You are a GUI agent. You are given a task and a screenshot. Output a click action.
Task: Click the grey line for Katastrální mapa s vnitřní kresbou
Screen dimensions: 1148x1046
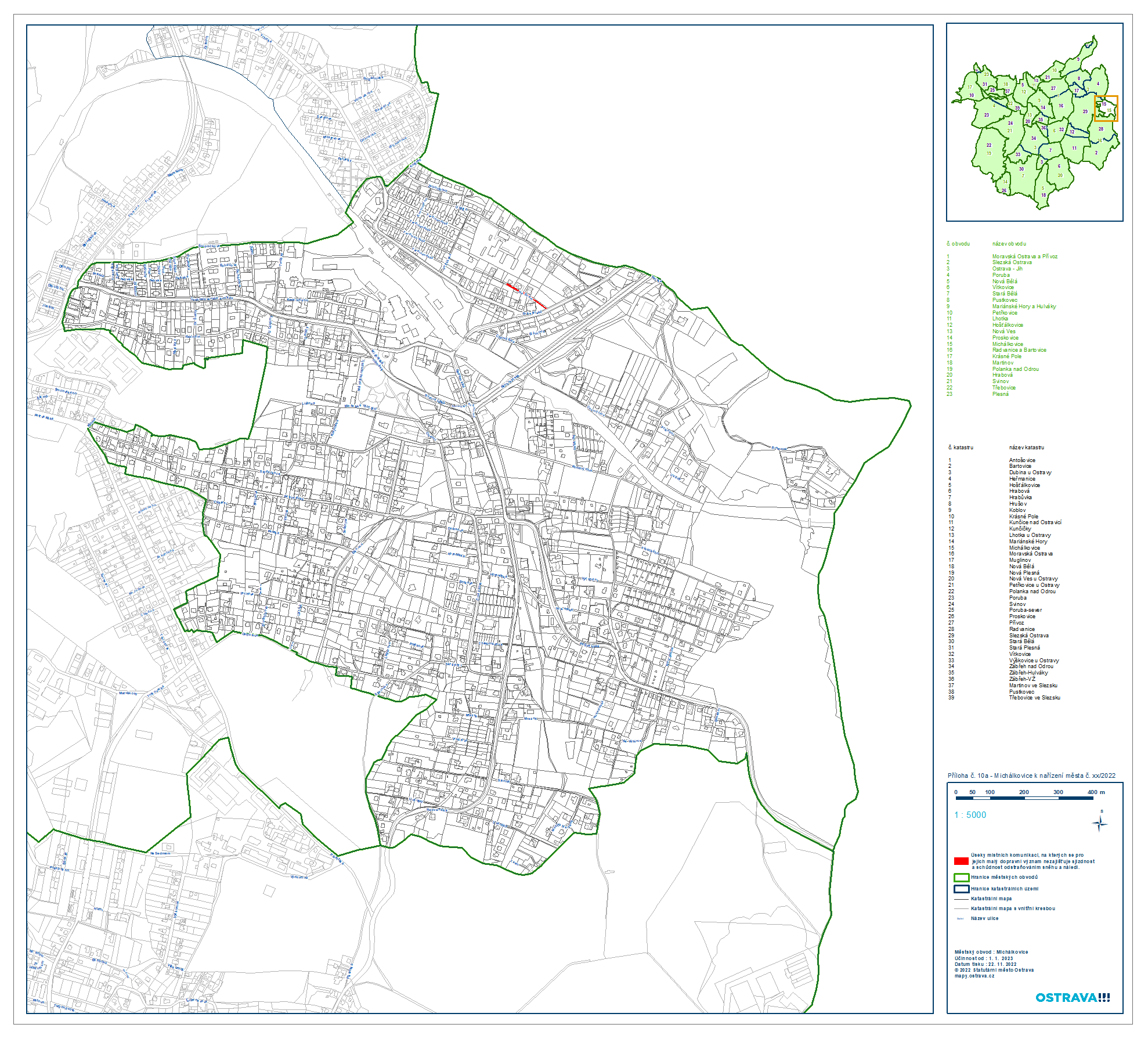tap(961, 908)
